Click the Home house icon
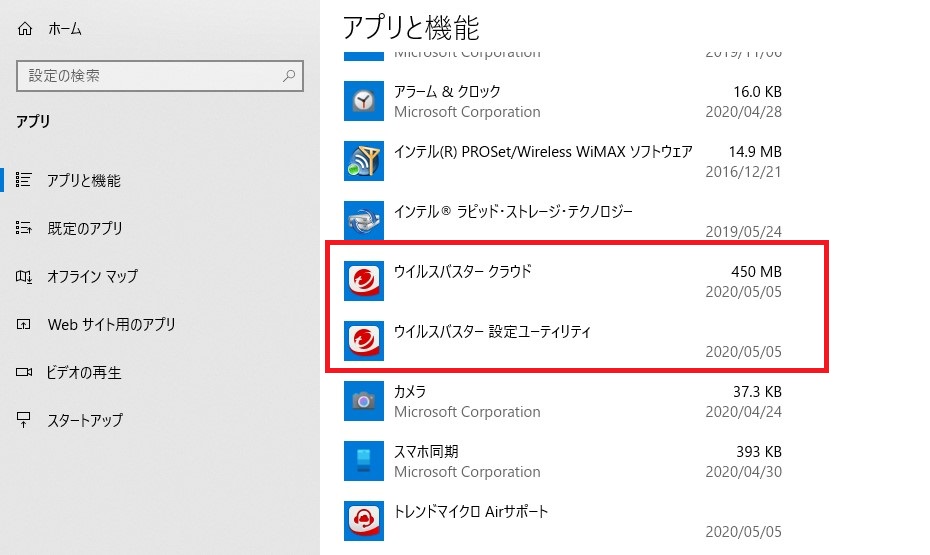930x555 pixels. tap(25, 28)
